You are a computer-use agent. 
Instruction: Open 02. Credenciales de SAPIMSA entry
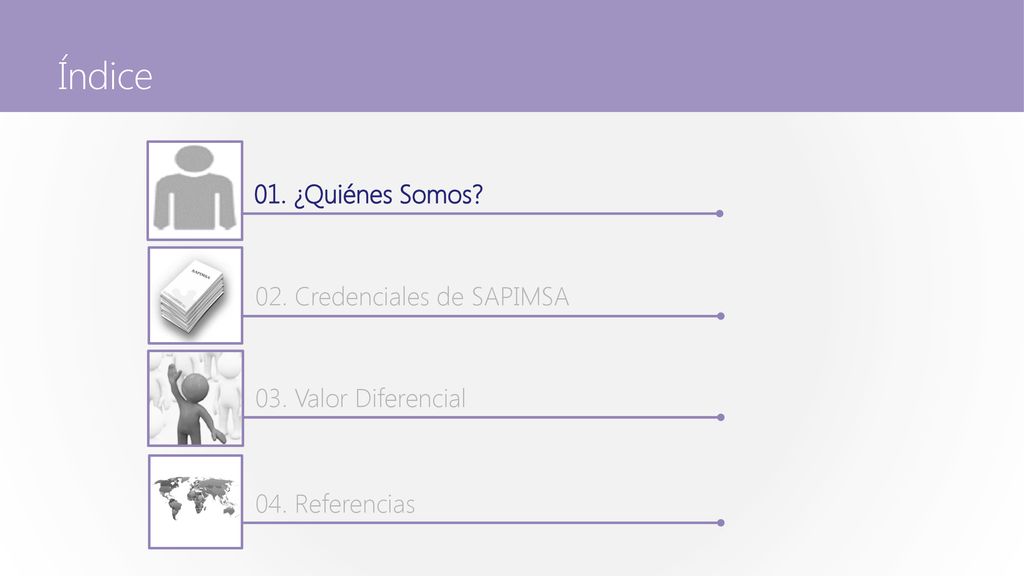tap(411, 297)
